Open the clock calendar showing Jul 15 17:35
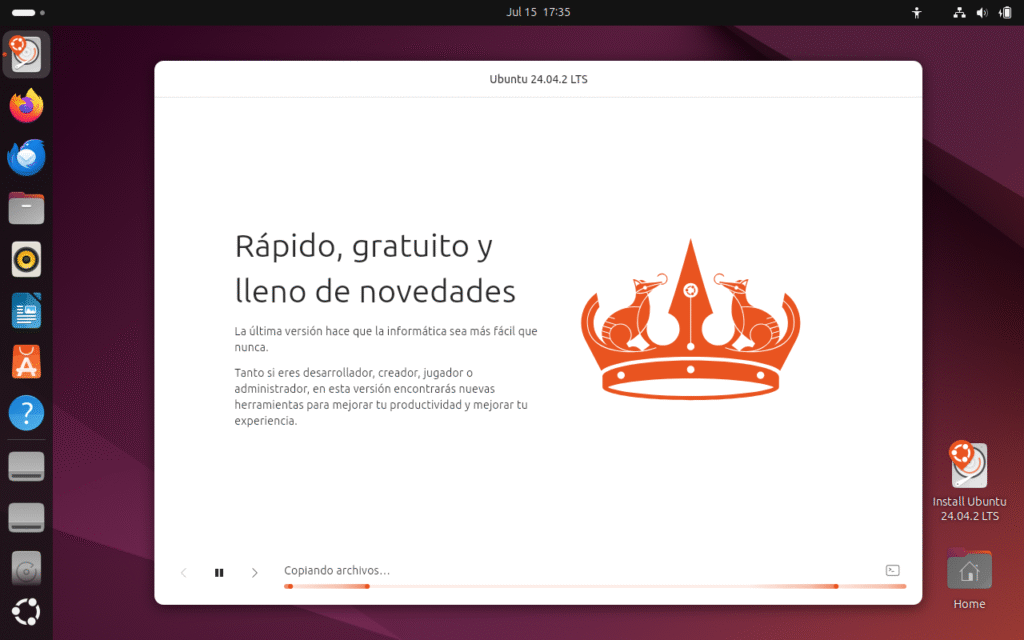 538,12
